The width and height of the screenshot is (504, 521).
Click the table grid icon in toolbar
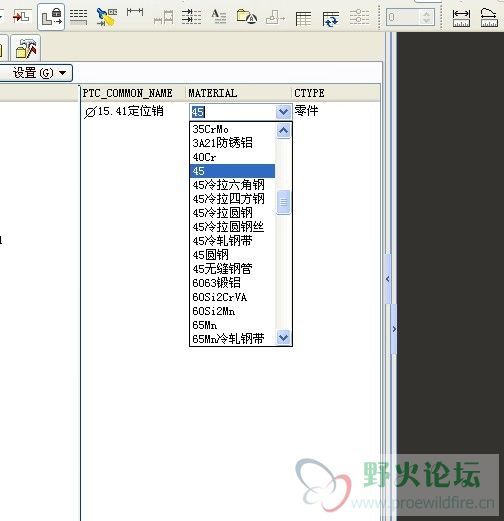(303, 18)
